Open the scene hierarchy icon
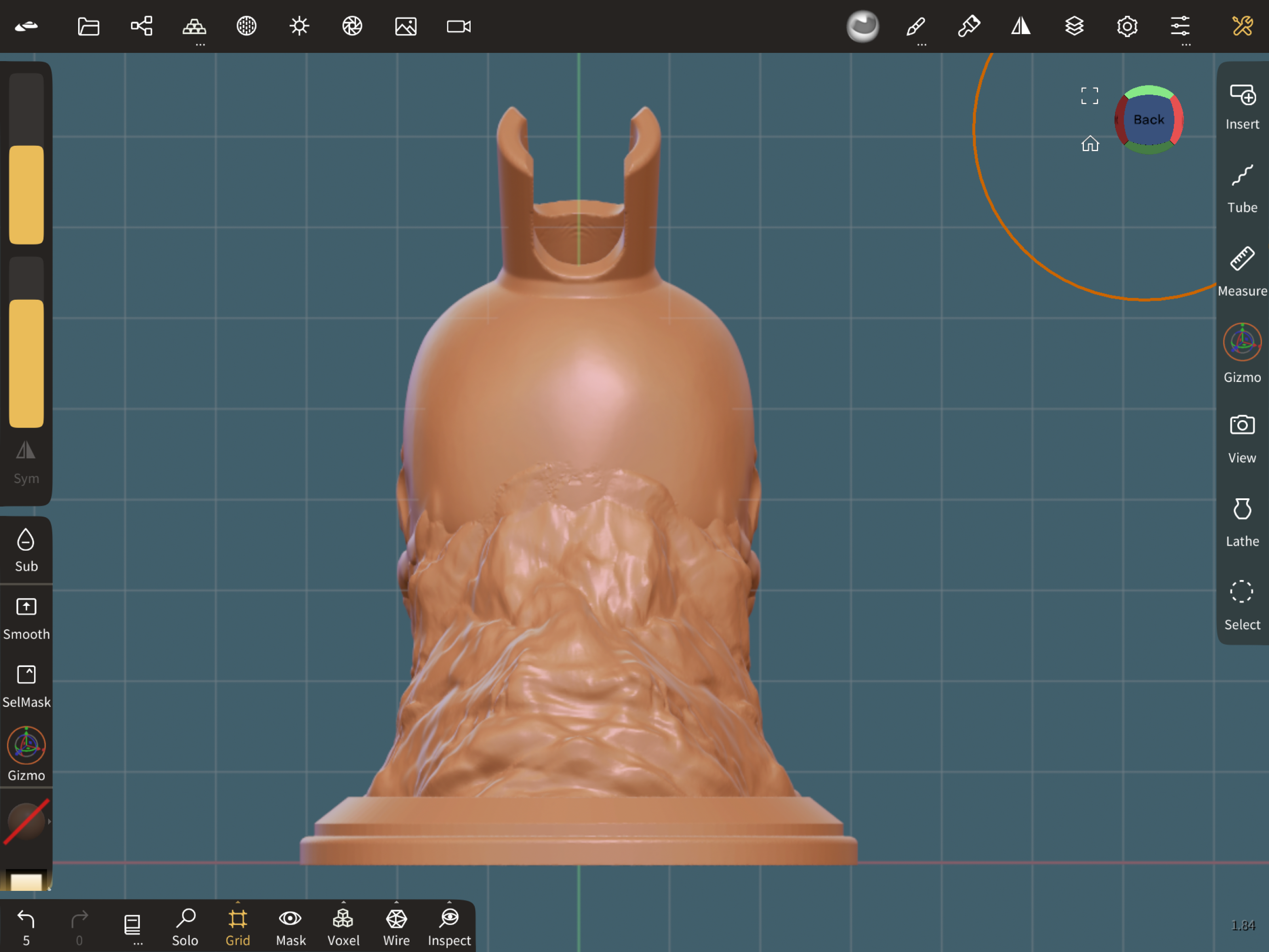 pyautogui.click(x=141, y=26)
